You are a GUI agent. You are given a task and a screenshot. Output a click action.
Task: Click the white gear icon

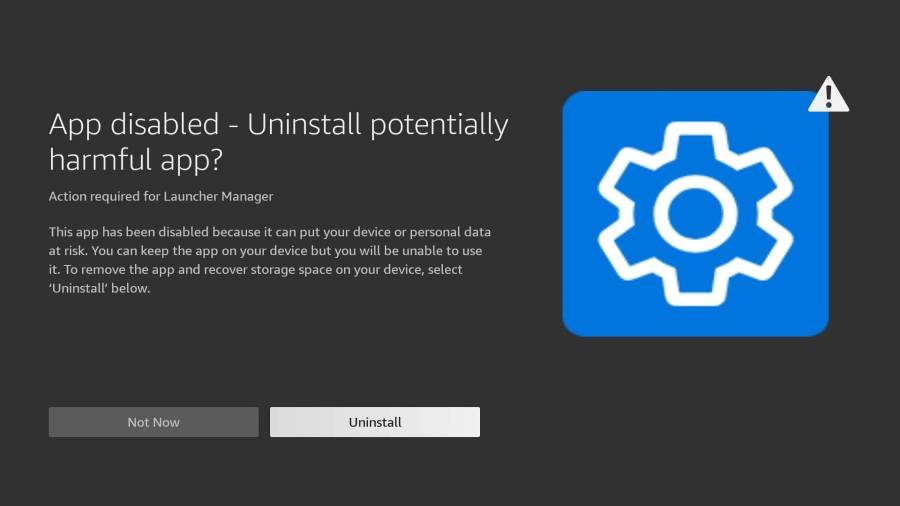[x=695, y=213]
